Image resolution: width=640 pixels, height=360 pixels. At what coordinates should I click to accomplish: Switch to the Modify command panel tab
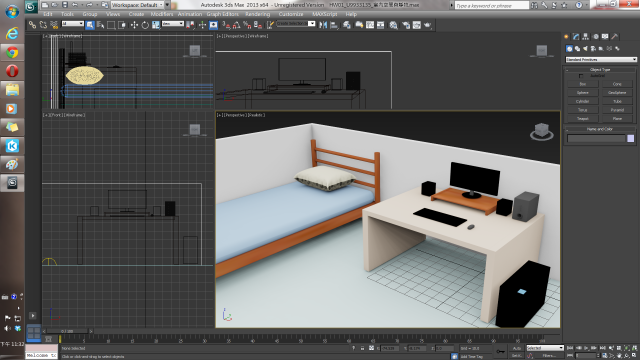[576, 37]
